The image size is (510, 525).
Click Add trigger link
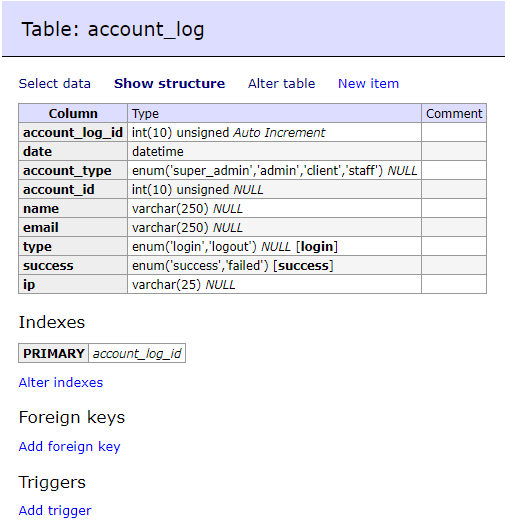click(x=55, y=511)
